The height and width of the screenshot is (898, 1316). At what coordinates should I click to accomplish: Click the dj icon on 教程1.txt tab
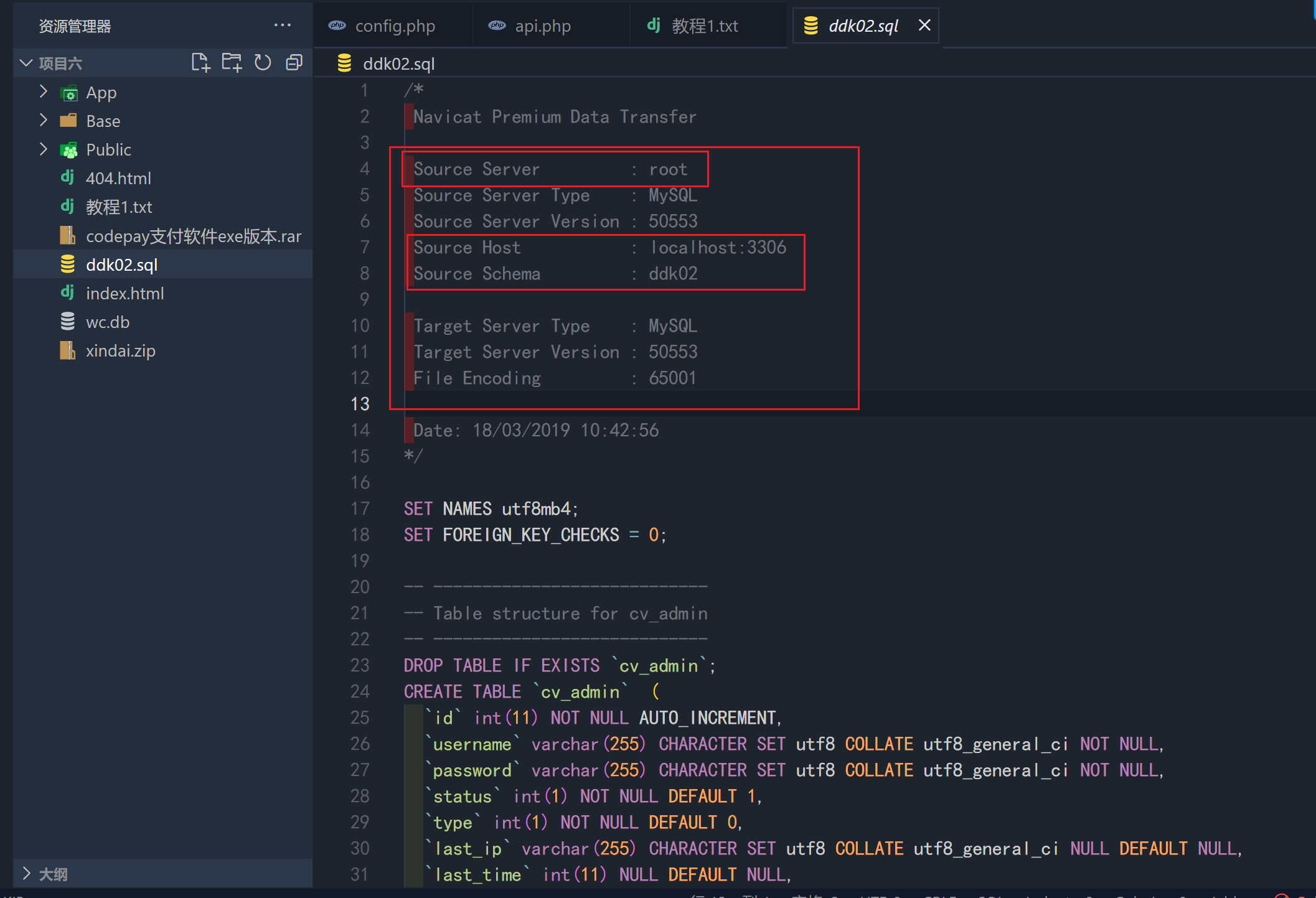[654, 25]
